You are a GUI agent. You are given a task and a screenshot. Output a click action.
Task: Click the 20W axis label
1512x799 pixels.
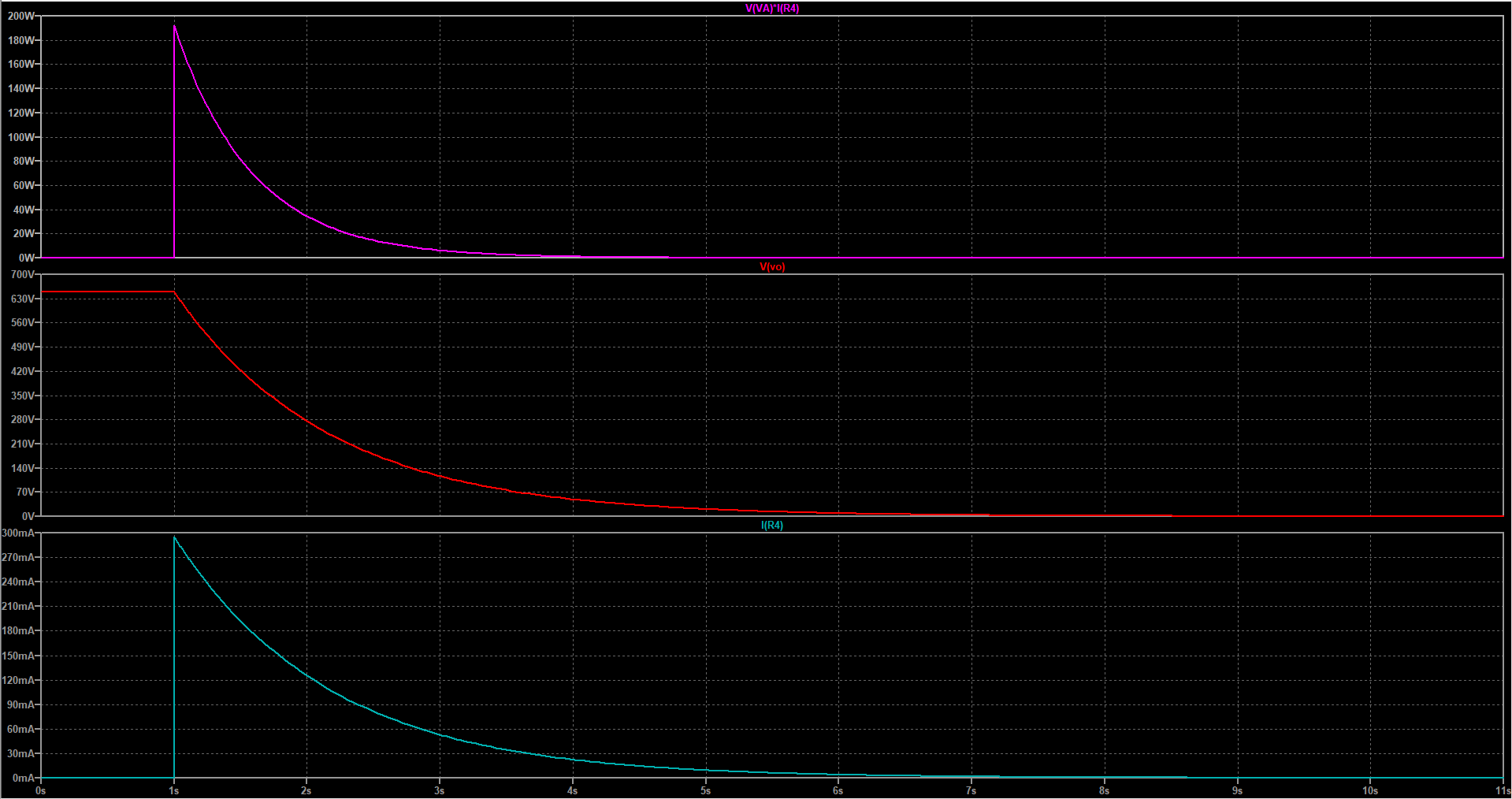24,233
